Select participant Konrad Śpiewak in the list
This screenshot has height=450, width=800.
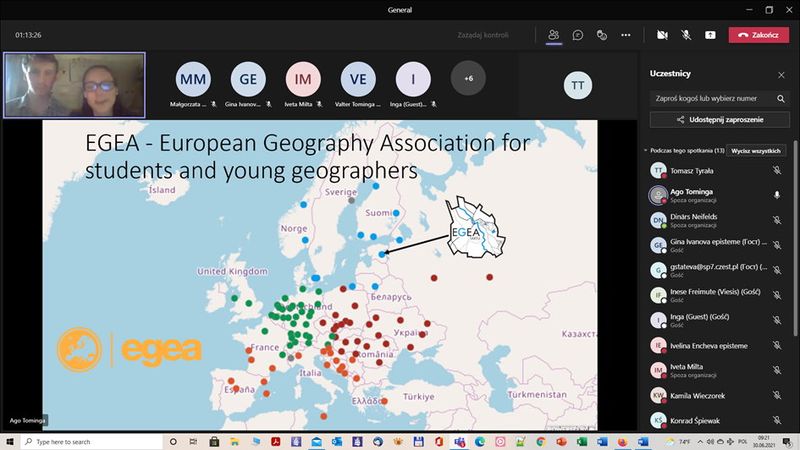click(x=717, y=420)
